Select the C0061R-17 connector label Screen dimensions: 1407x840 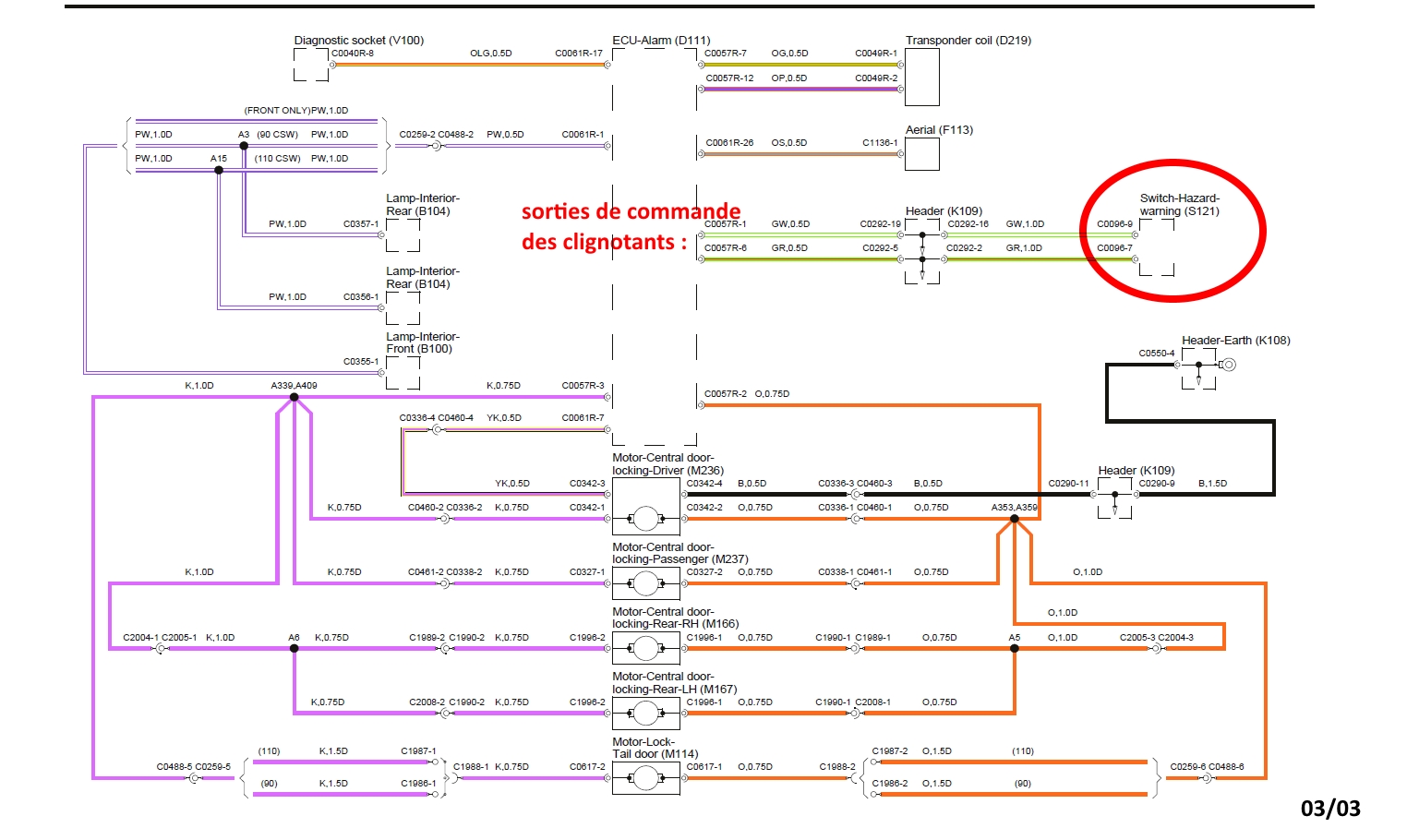pyautogui.click(x=578, y=54)
